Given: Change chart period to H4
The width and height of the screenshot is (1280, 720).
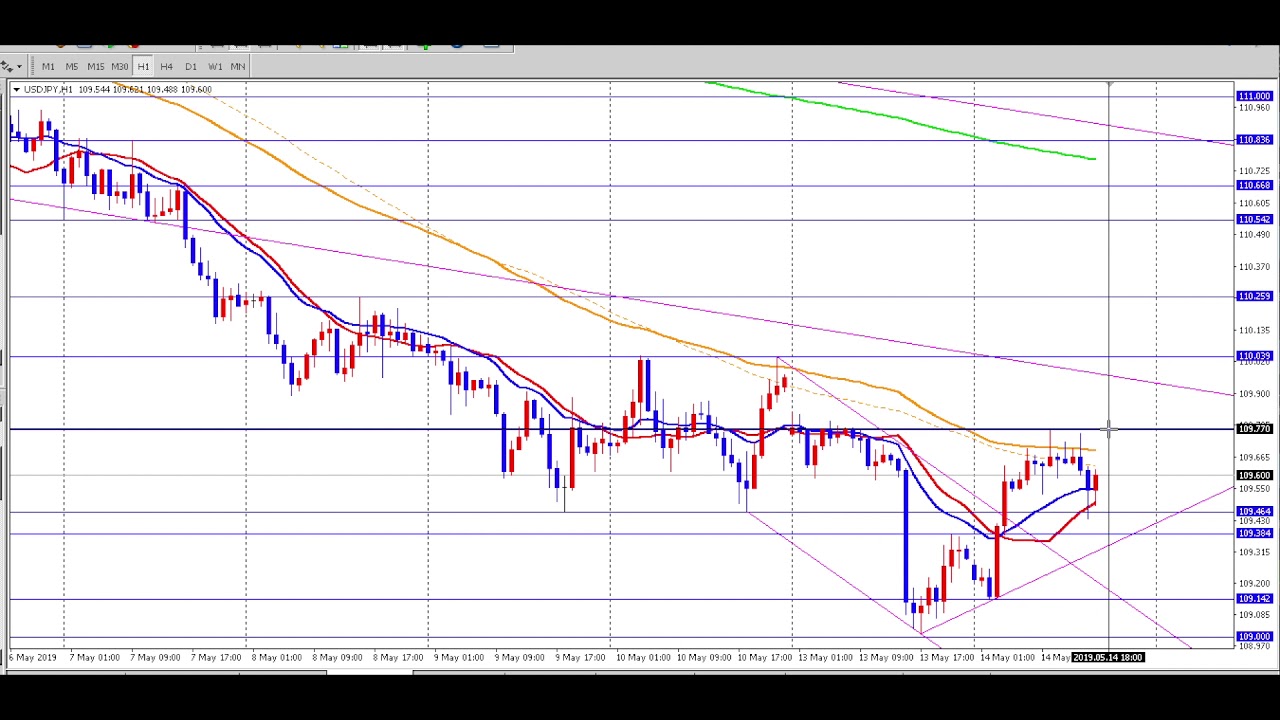Looking at the screenshot, I should [x=167, y=66].
